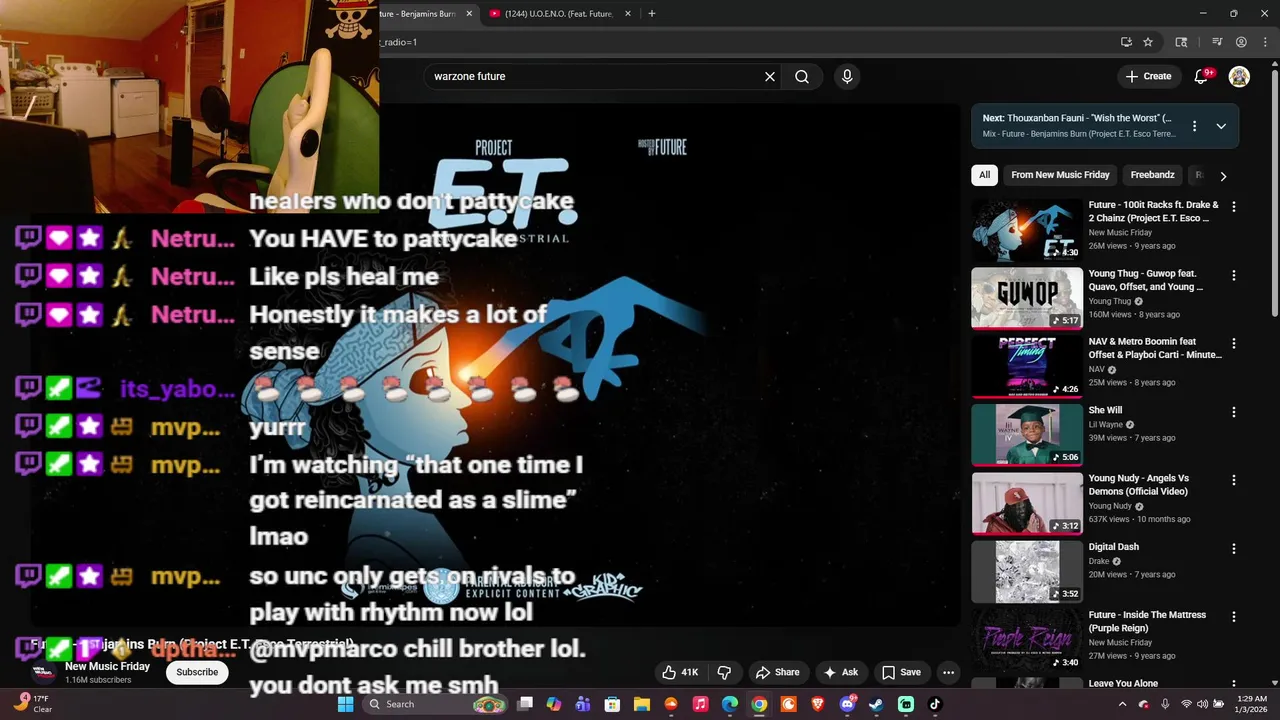Open Microsoft Teams from the taskbar
1280x720 pixels.
[x=583, y=704]
